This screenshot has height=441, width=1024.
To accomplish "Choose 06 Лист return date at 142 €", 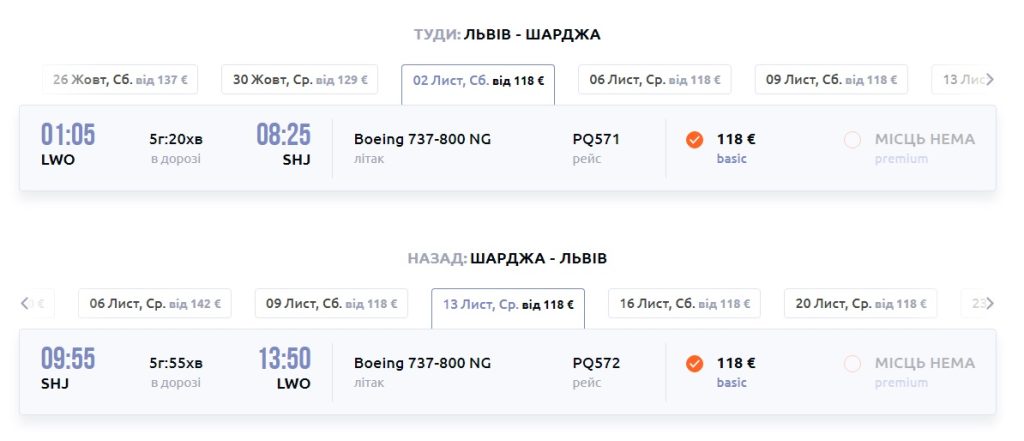I will click(x=155, y=304).
